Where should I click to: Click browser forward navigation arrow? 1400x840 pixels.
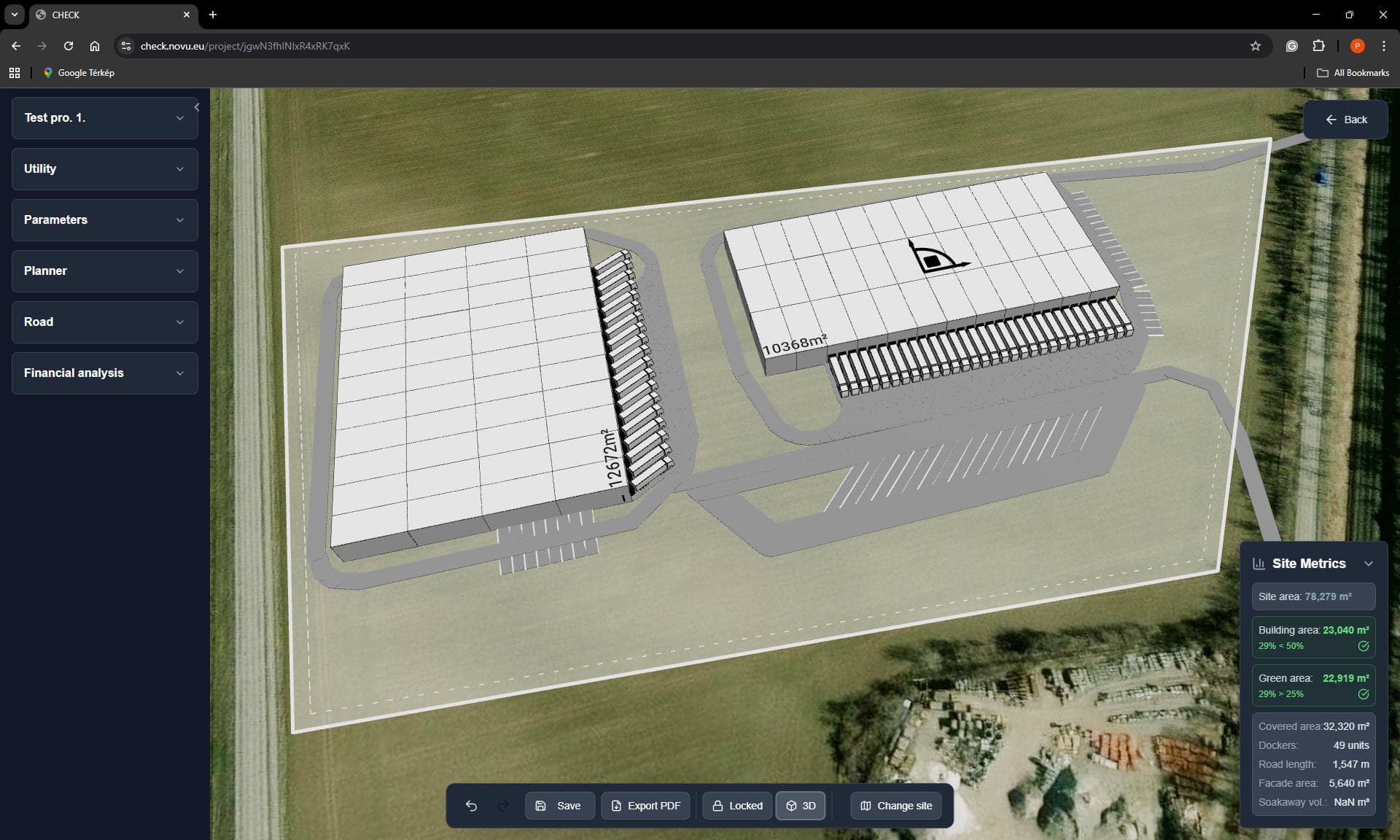(42, 46)
